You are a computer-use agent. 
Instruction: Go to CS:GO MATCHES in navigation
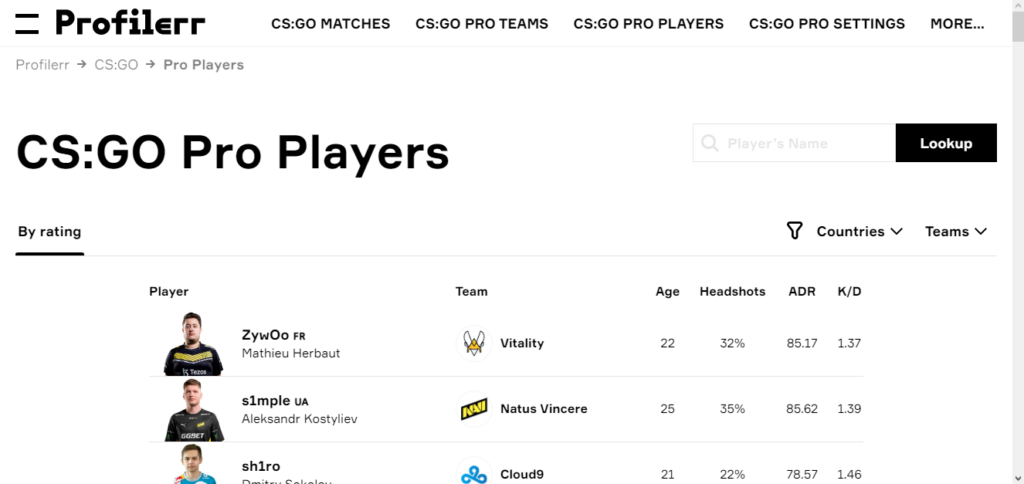(330, 23)
